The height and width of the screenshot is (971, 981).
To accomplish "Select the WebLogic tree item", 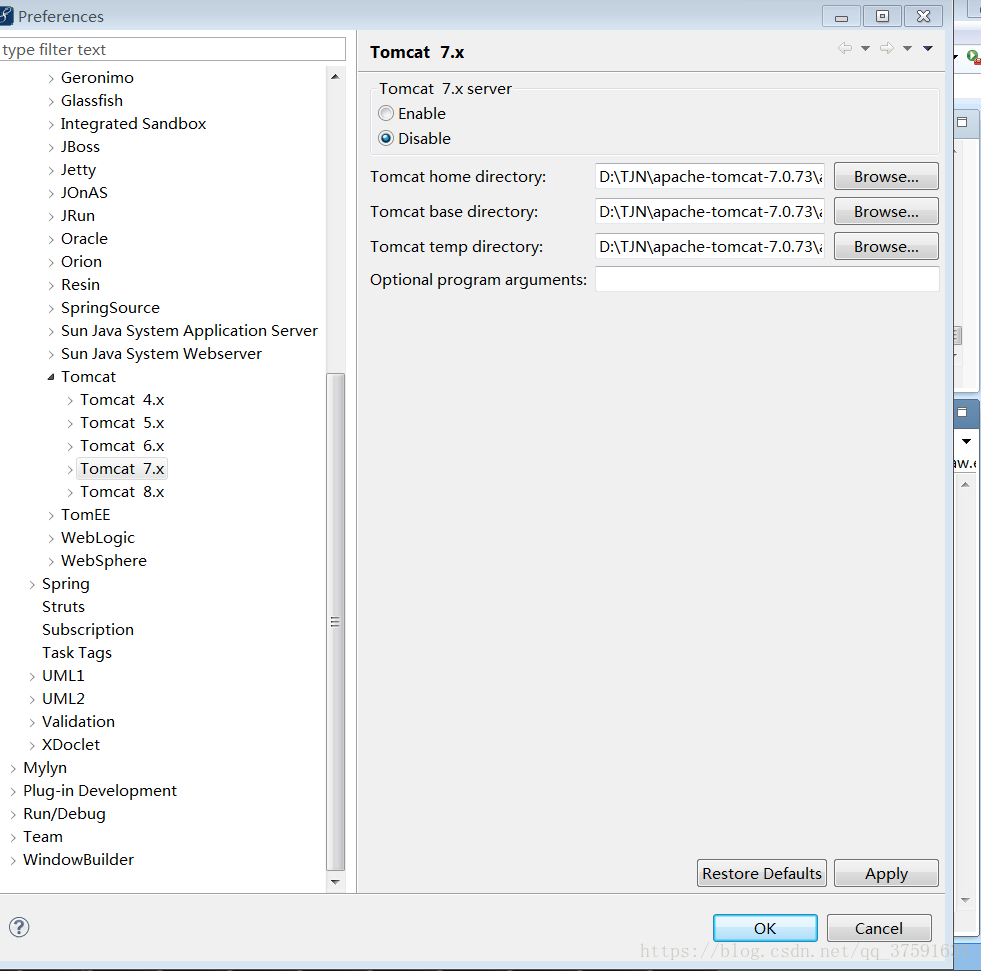I will [x=98, y=537].
